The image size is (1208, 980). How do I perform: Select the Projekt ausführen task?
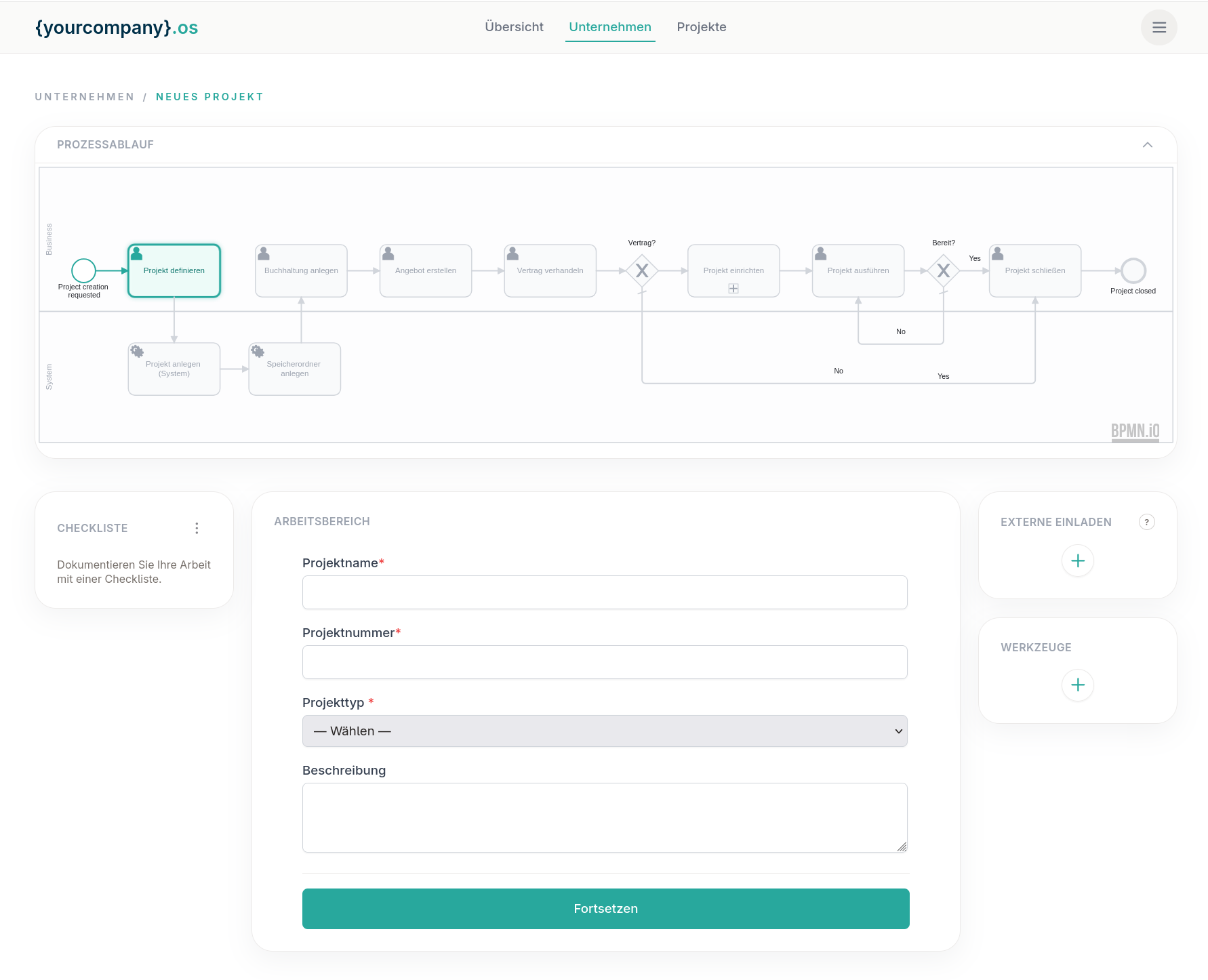point(858,270)
